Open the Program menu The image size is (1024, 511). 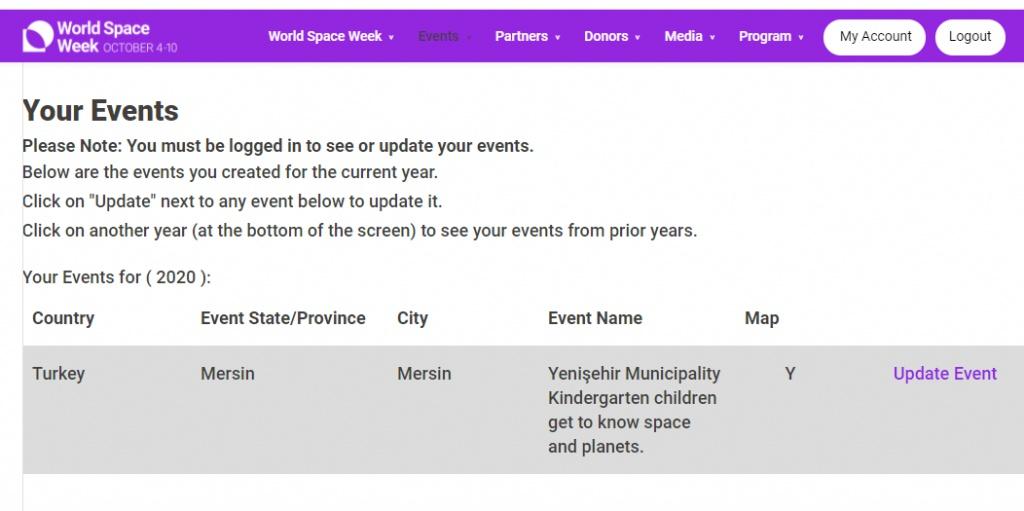click(765, 37)
